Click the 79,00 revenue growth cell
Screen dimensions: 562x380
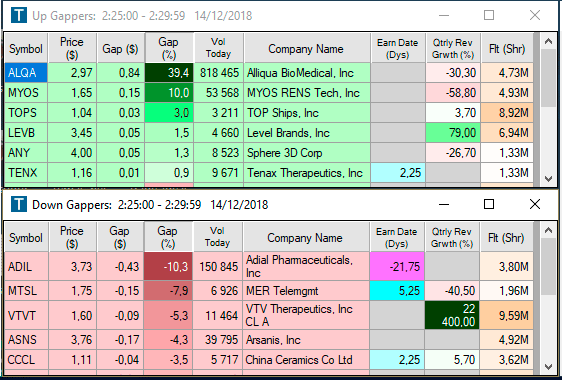click(453, 133)
